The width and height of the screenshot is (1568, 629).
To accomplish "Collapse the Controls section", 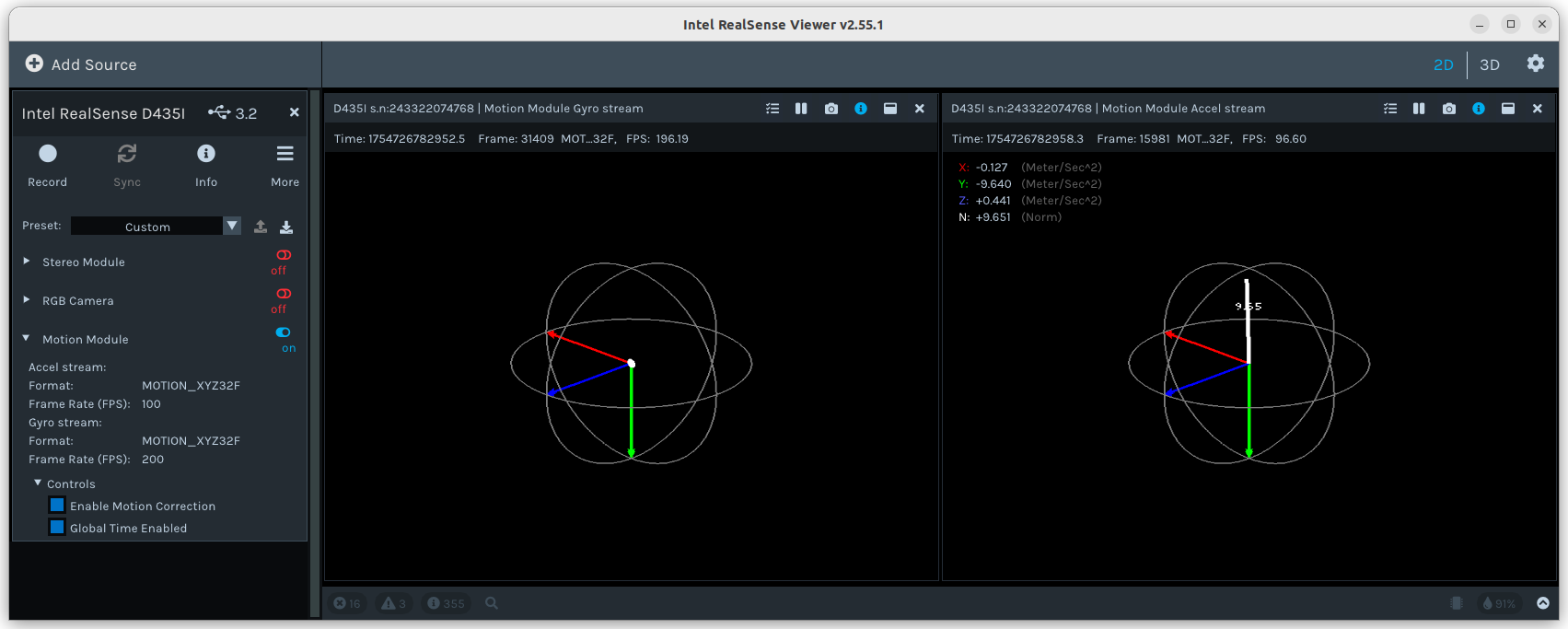I will click(x=38, y=483).
